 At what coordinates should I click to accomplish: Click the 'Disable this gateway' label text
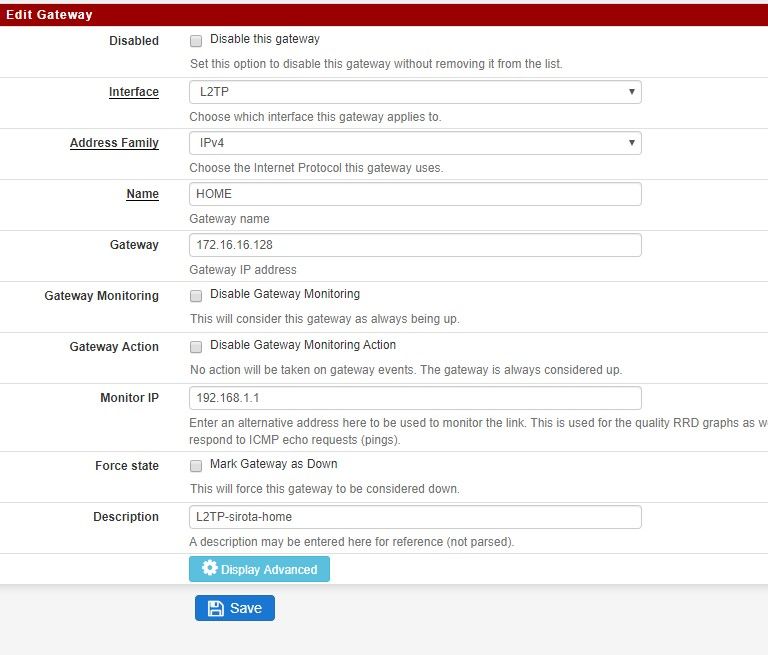(265, 39)
